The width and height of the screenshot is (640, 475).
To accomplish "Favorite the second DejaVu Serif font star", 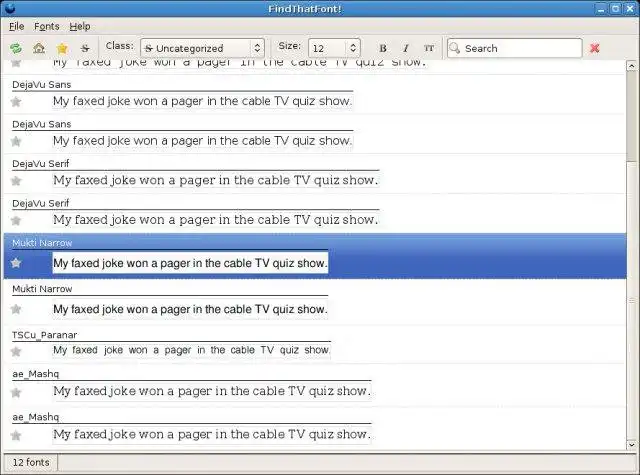I will click(16, 220).
